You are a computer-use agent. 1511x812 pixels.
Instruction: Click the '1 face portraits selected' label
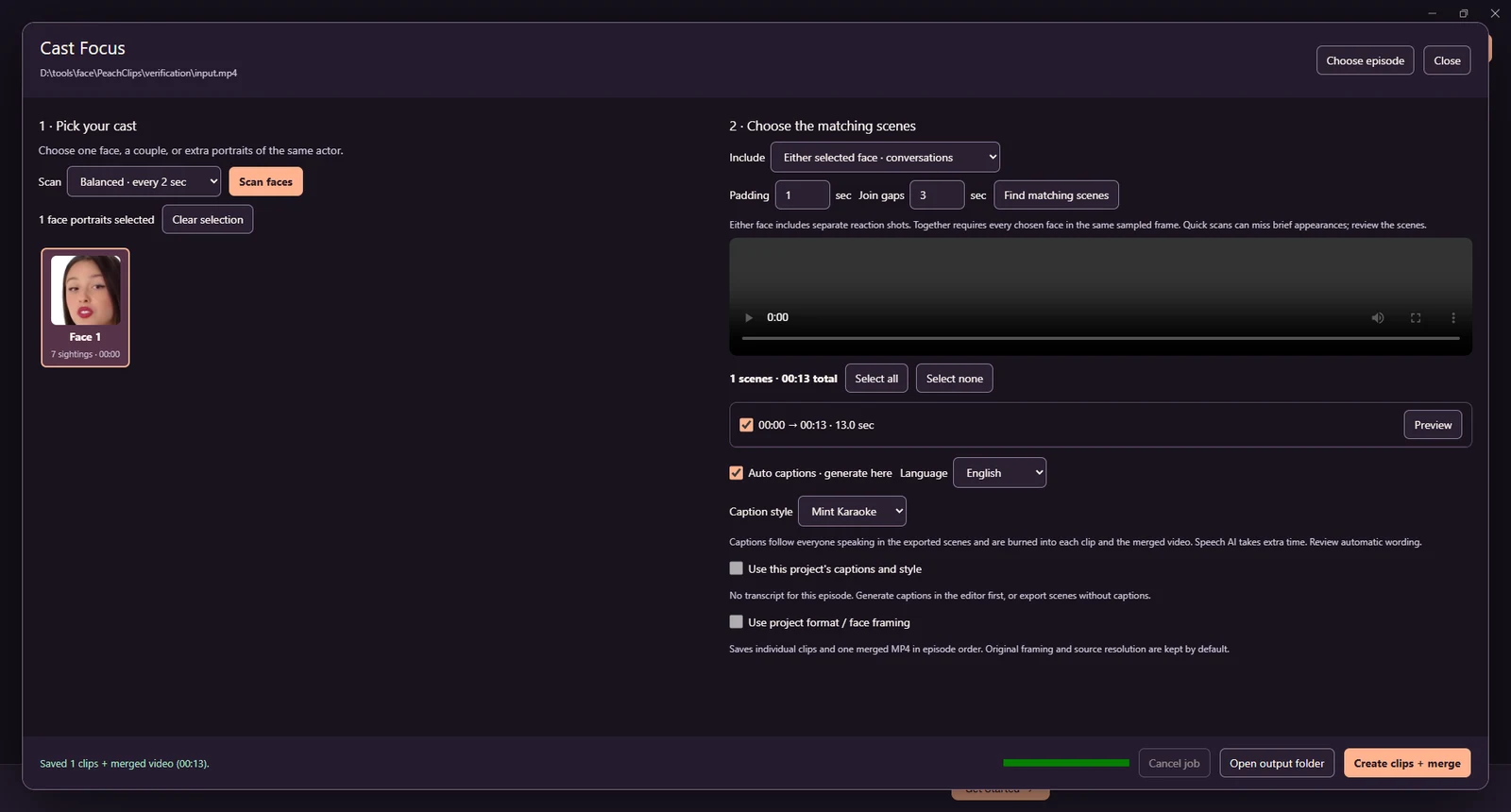point(96,220)
